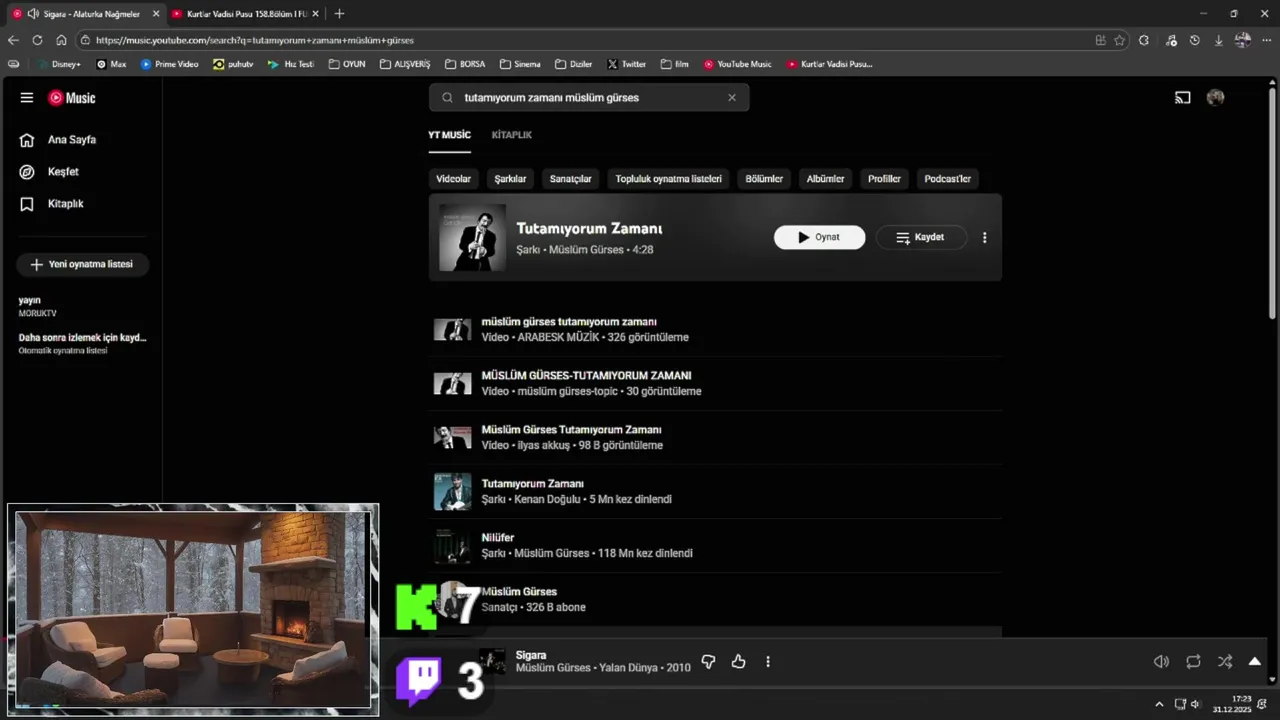This screenshot has width=1280, height=720.
Task: Reload the browser page
Action: [x=37, y=40]
